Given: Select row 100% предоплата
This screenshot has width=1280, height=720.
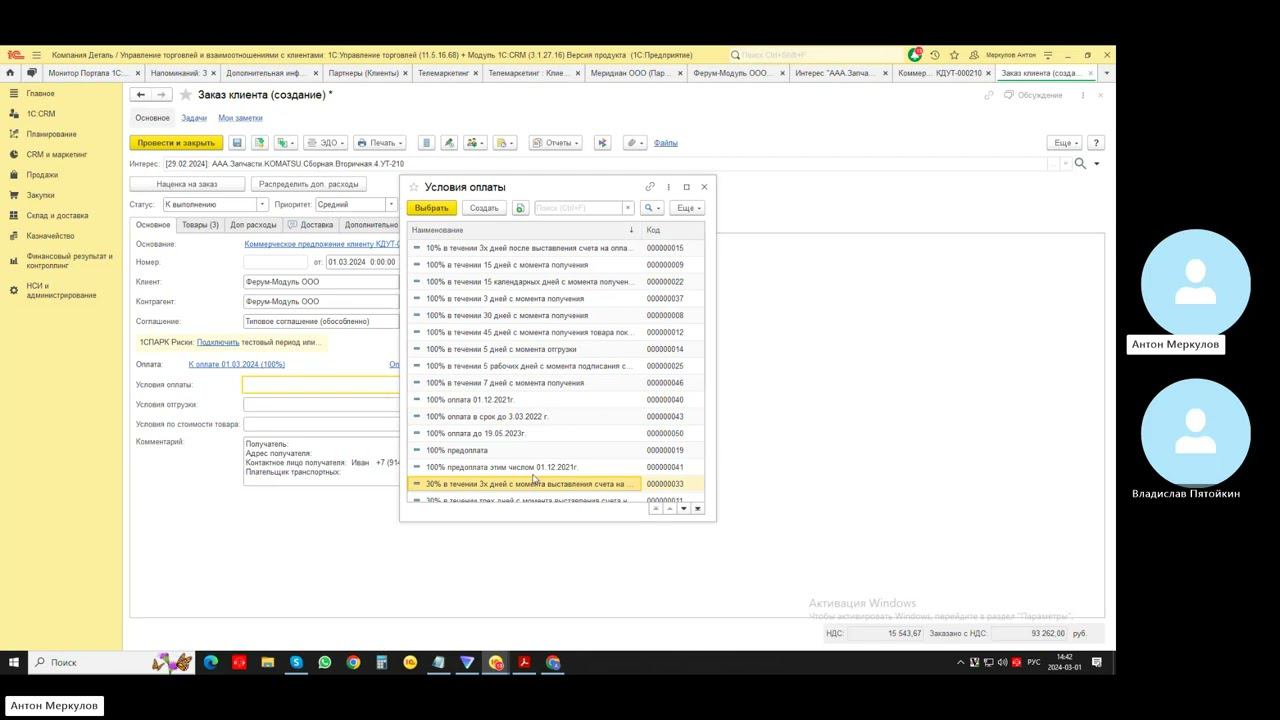Looking at the screenshot, I should (x=555, y=450).
